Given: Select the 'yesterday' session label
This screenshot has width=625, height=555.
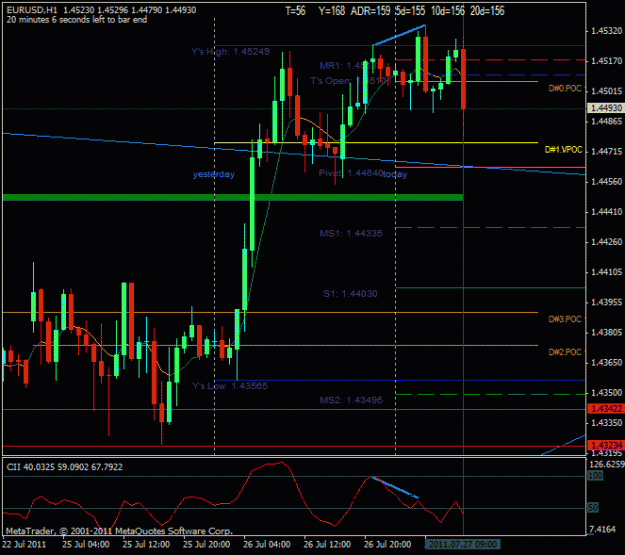Looking at the screenshot, I should 214,174.
